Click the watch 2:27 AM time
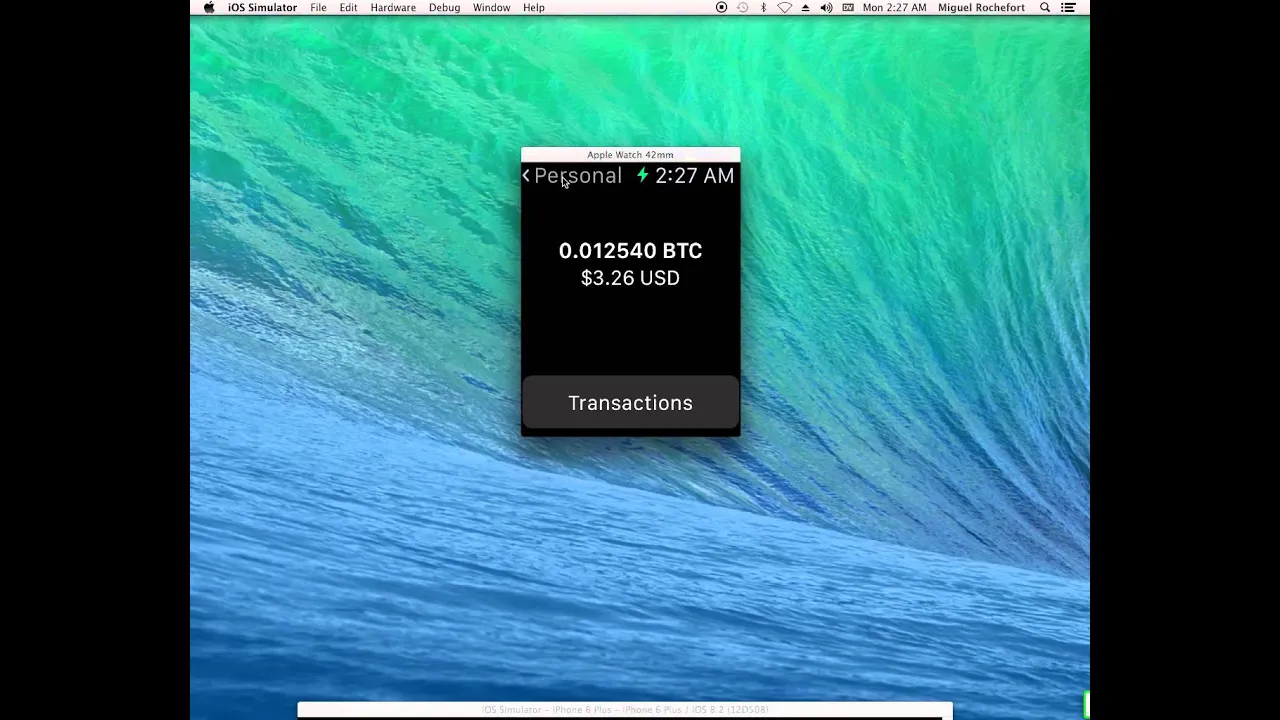Image resolution: width=1280 pixels, height=720 pixels. [x=694, y=176]
